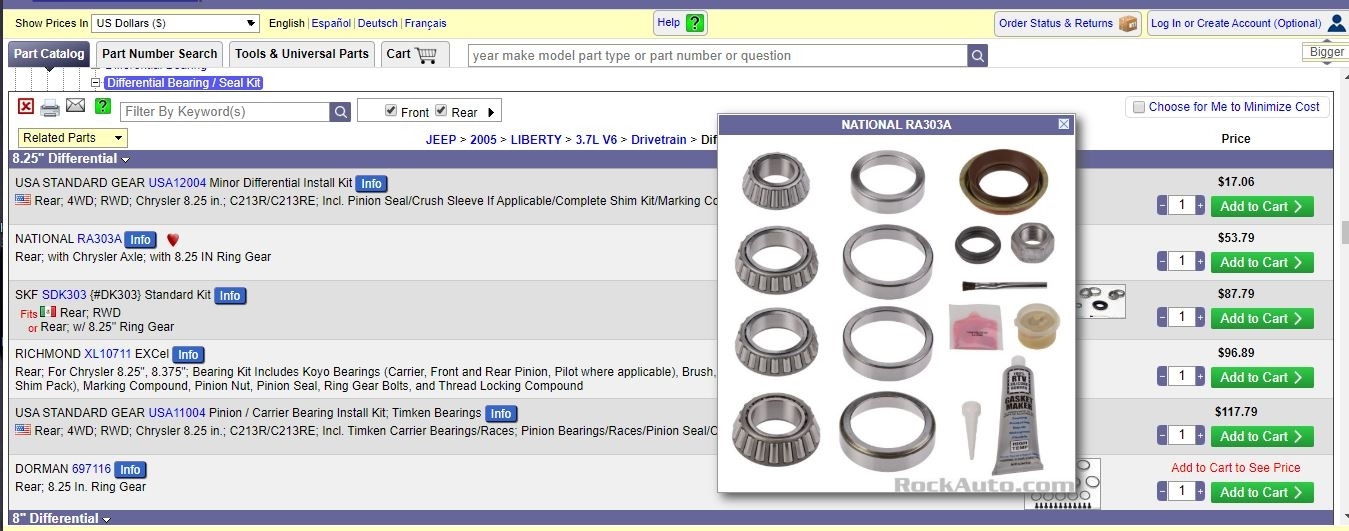This screenshot has width=1349, height=531.
Task: Add the DORMAN 697116 to cart
Action: click(x=1262, y=492)
